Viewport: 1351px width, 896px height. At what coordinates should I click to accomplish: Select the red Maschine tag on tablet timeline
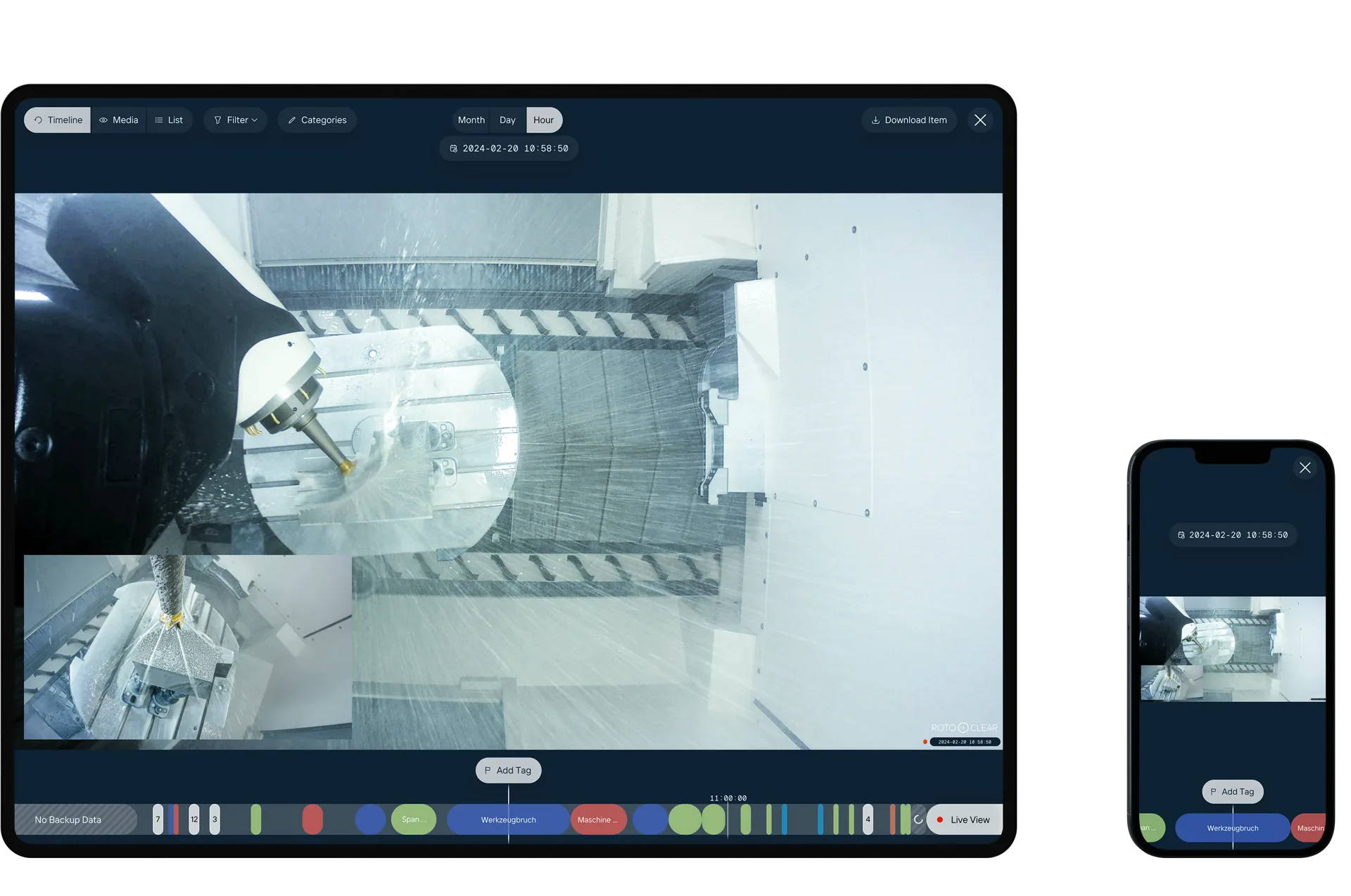point(598,819)
